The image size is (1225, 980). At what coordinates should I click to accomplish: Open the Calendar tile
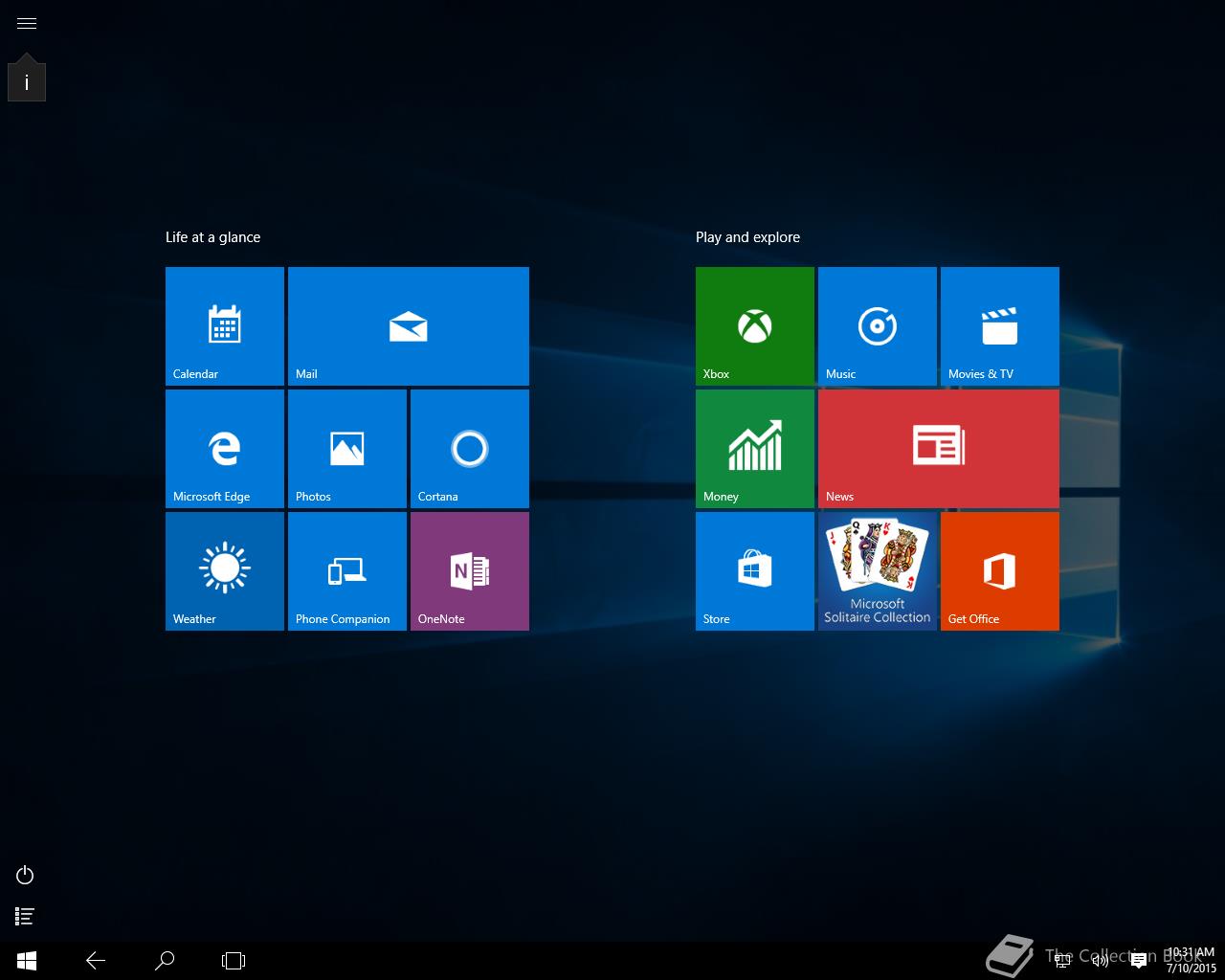[225, 326]
